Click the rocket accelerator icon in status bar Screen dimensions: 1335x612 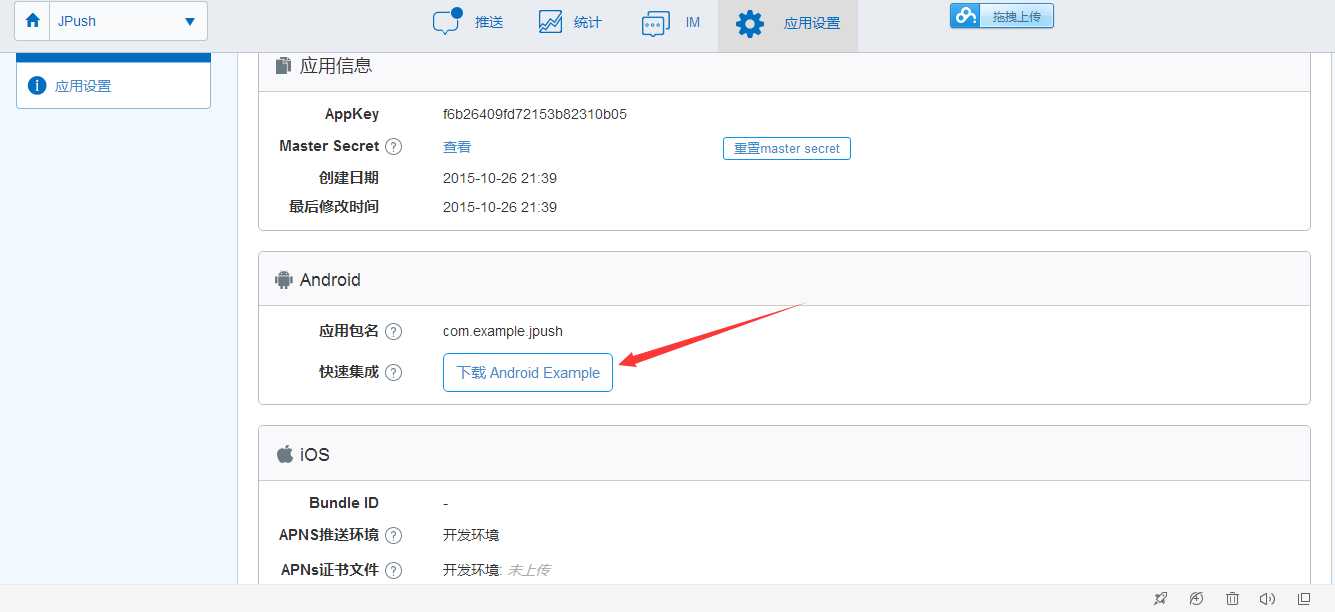[1160, 598]
